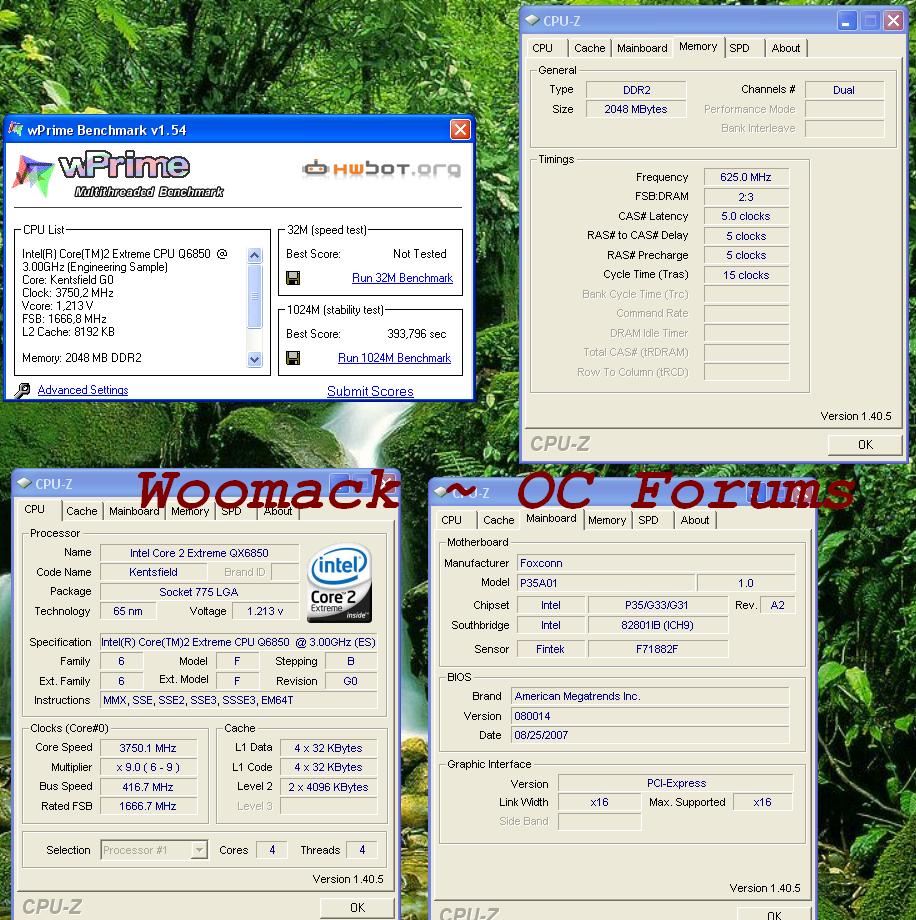Click the Rated FSB value 1666.7 MHz
The width and height of the screenshot is (916, 920).
pyautogui.click(x=148, y=806)
